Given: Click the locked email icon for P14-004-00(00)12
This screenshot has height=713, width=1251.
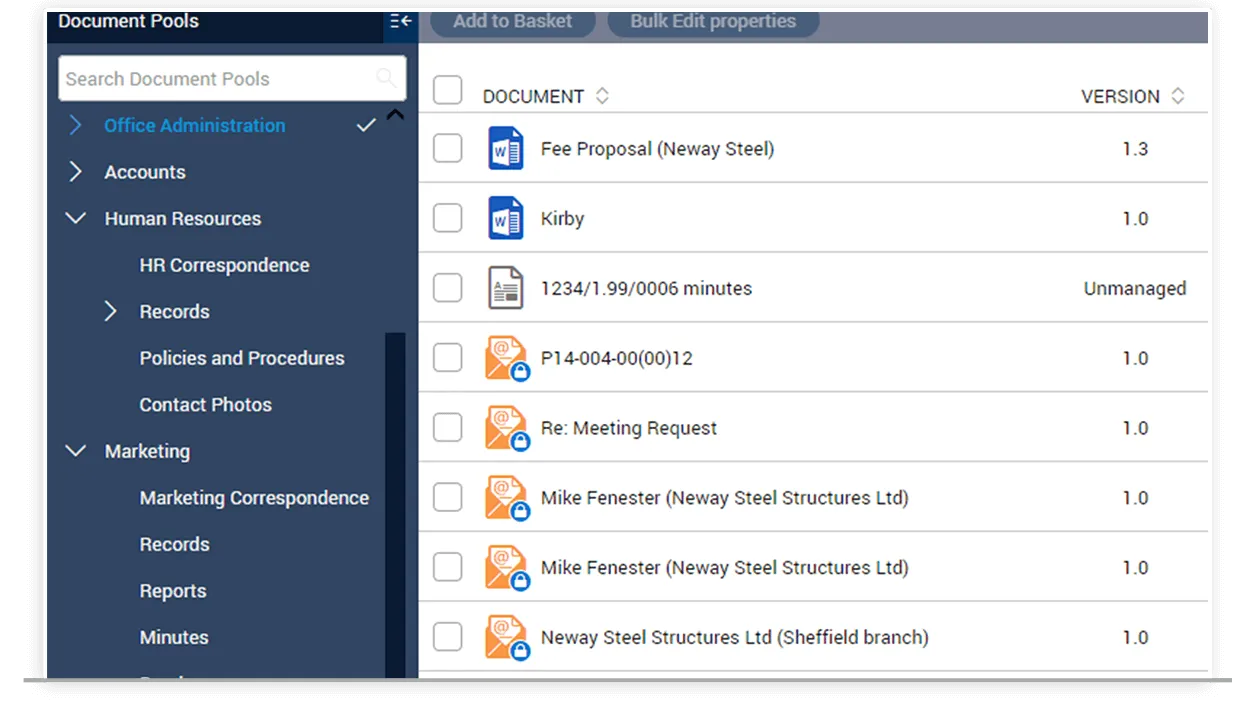Looking at the screenshot, I should click(x=507, y=359).
